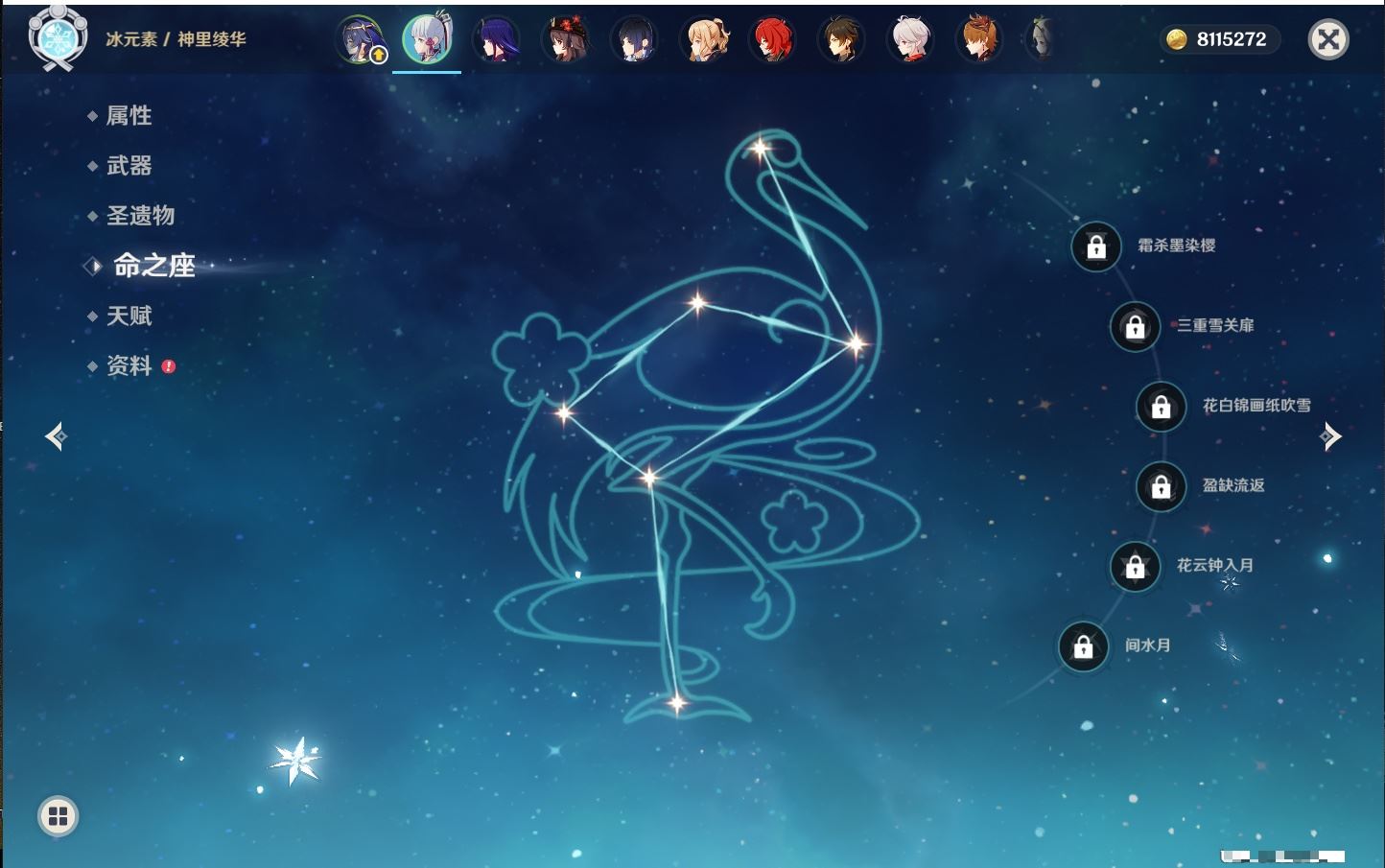Screen dimensions: 1385x868
Task: Open the 武器 weapon menu
Action: (x=129, y=166)
